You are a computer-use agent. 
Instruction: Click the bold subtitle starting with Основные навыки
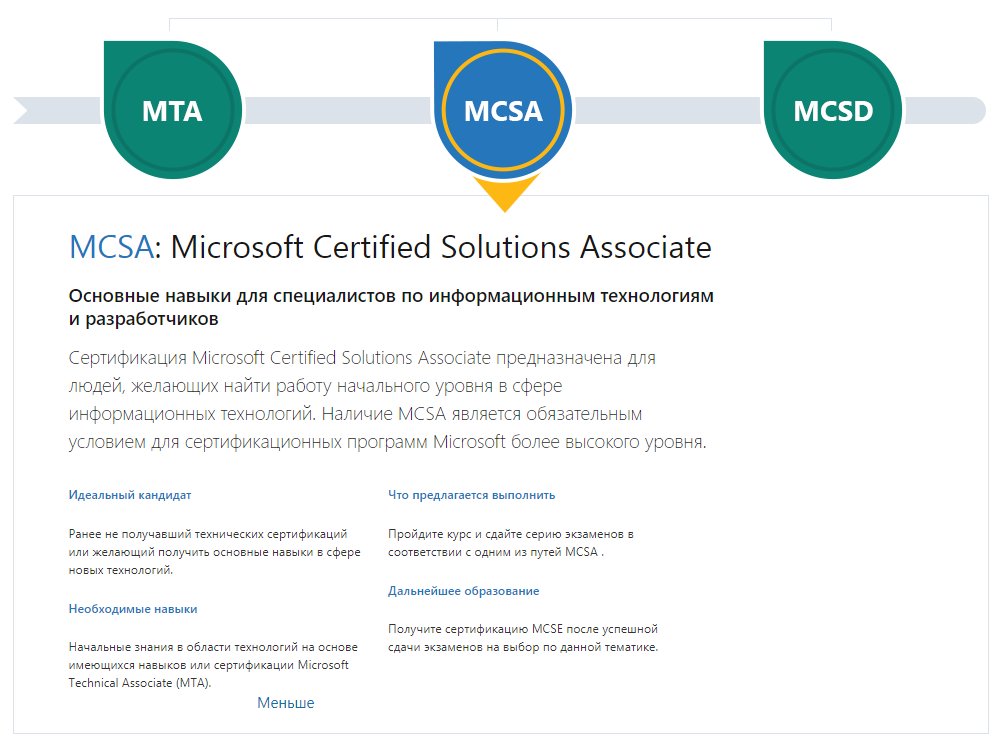391,307
